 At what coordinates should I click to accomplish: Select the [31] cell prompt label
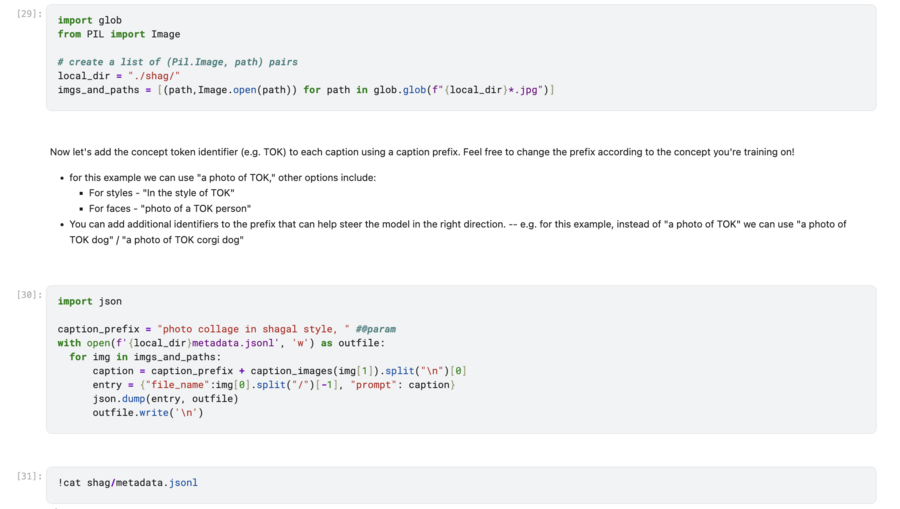tap(30, 476)
